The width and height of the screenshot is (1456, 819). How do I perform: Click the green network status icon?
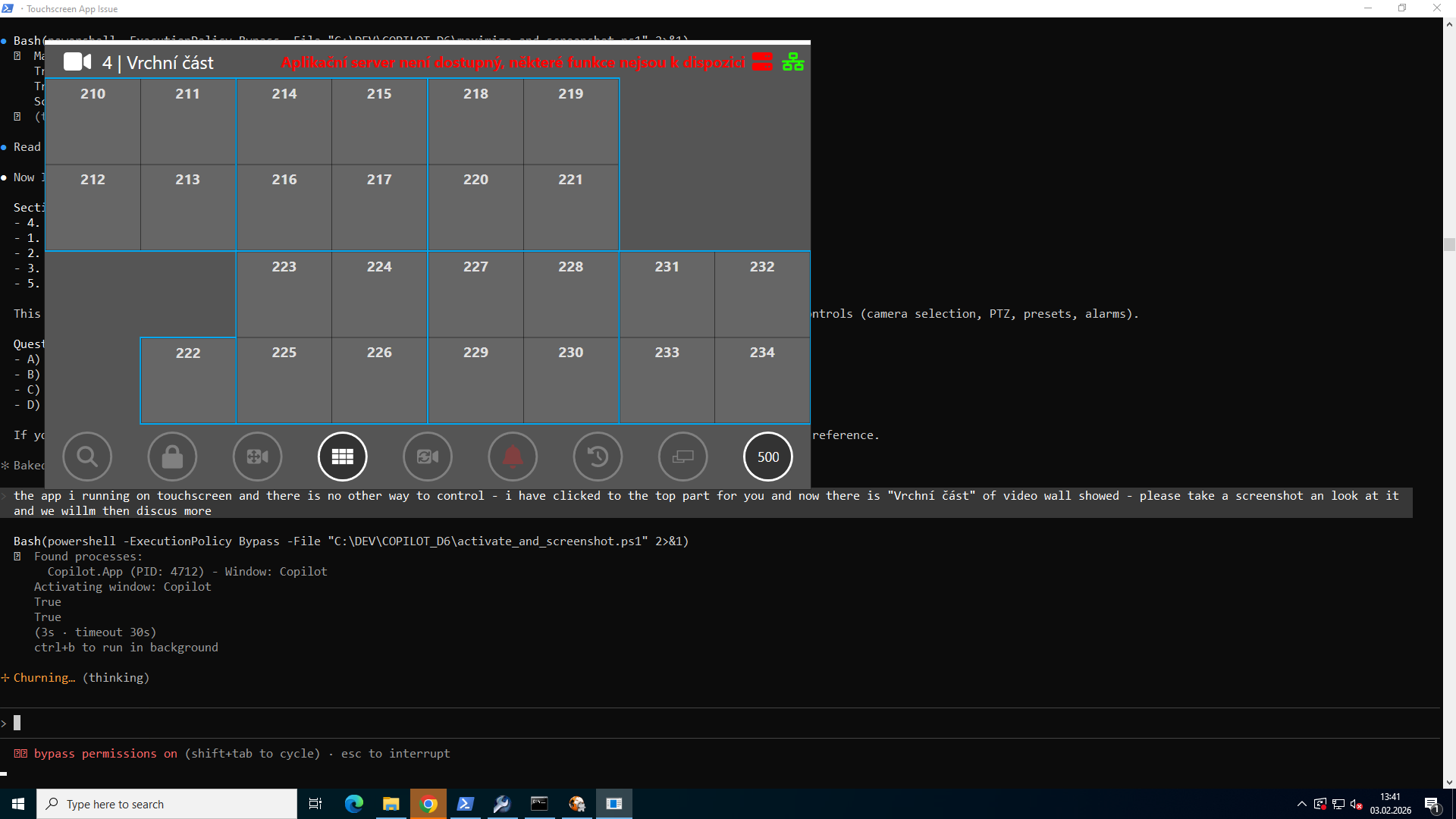click(x=793, y=62)
